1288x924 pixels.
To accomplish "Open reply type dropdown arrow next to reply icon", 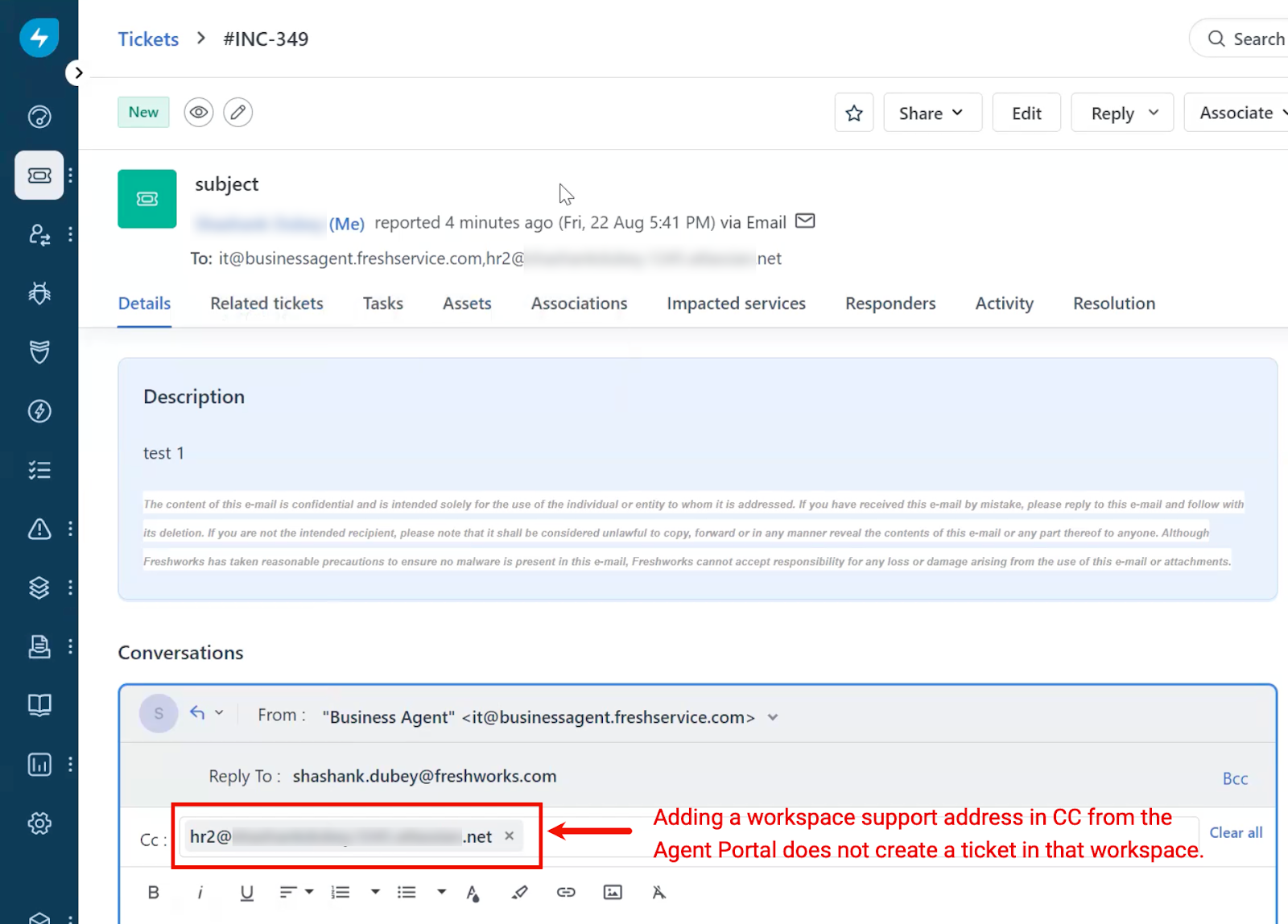I will (219, 712).
